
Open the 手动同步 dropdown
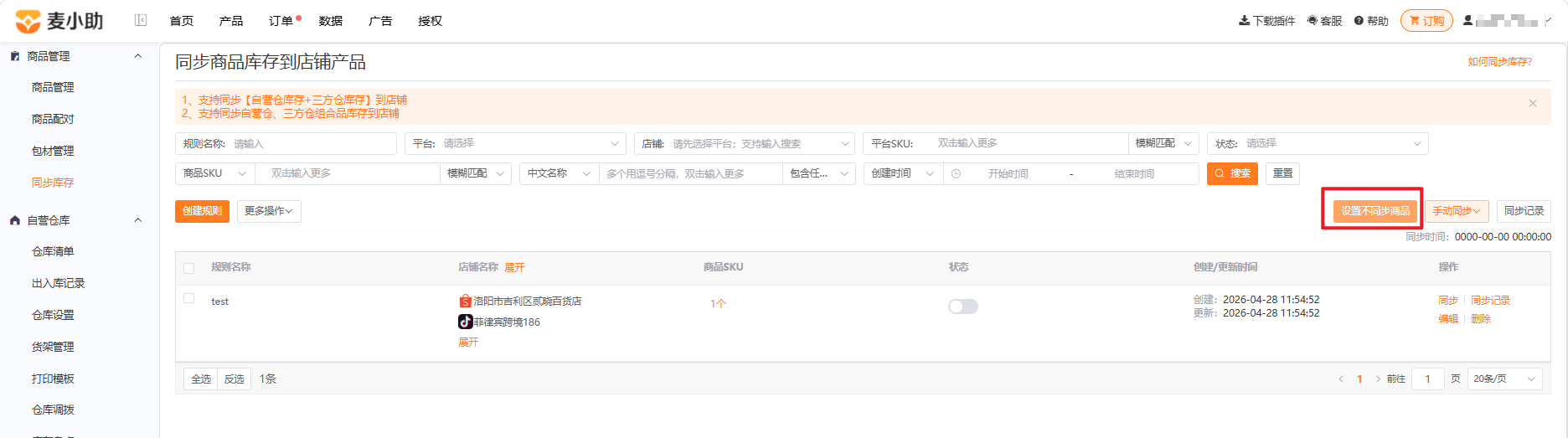[1457, 211]
